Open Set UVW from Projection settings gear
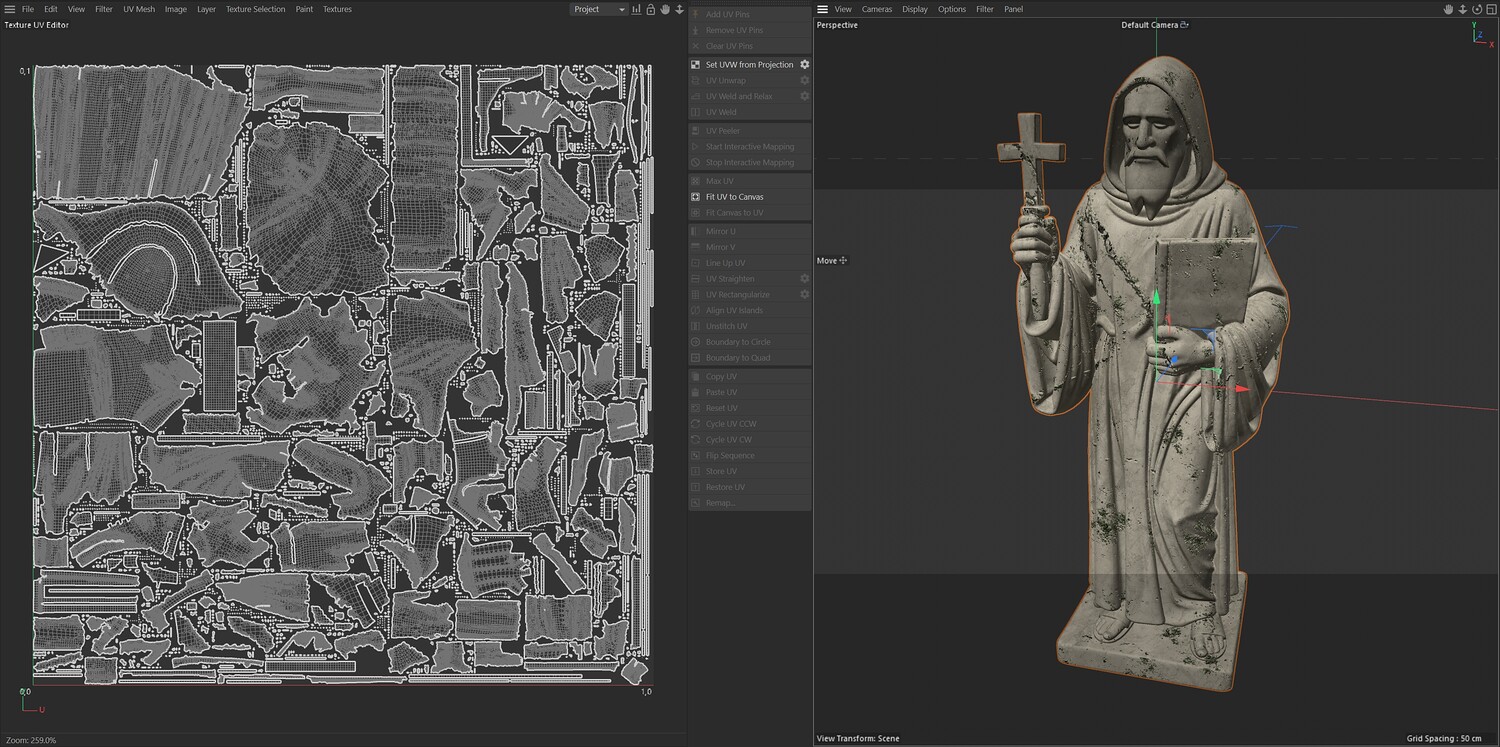This screenshot has height=747, width=1500. (x=804, y=64)
